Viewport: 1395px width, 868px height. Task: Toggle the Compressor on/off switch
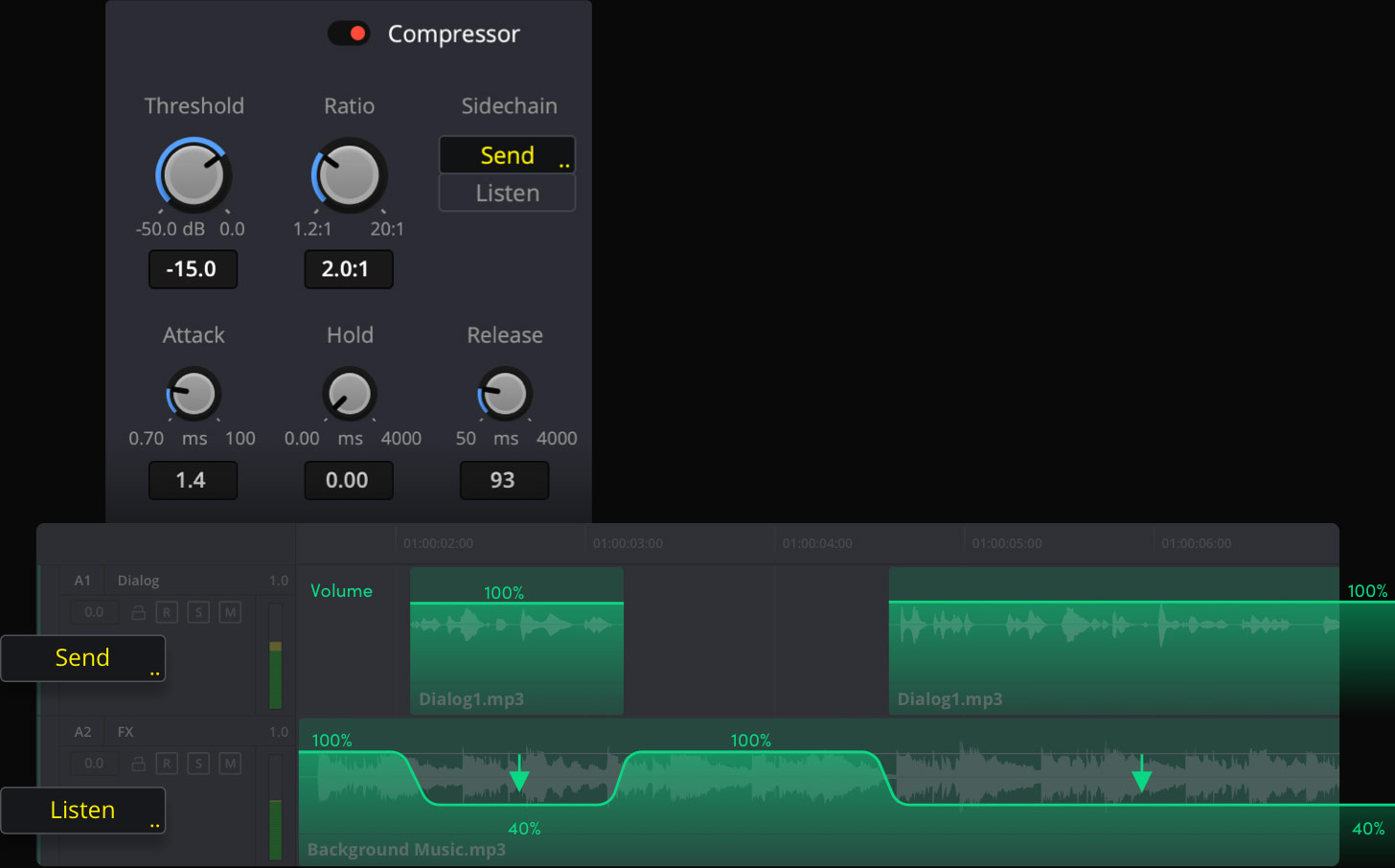coord(349,34)
